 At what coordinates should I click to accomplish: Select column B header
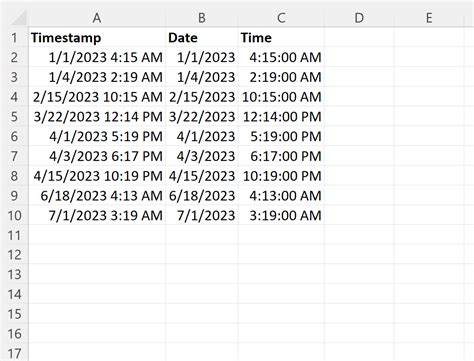(202, 18)
